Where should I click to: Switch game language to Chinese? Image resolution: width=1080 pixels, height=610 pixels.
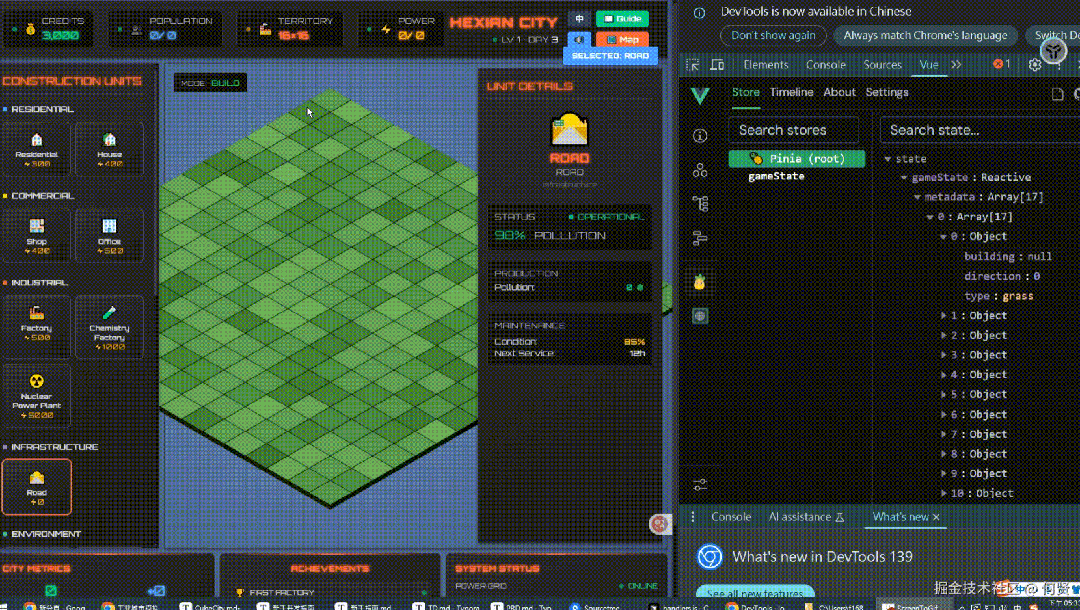[579, 19]
